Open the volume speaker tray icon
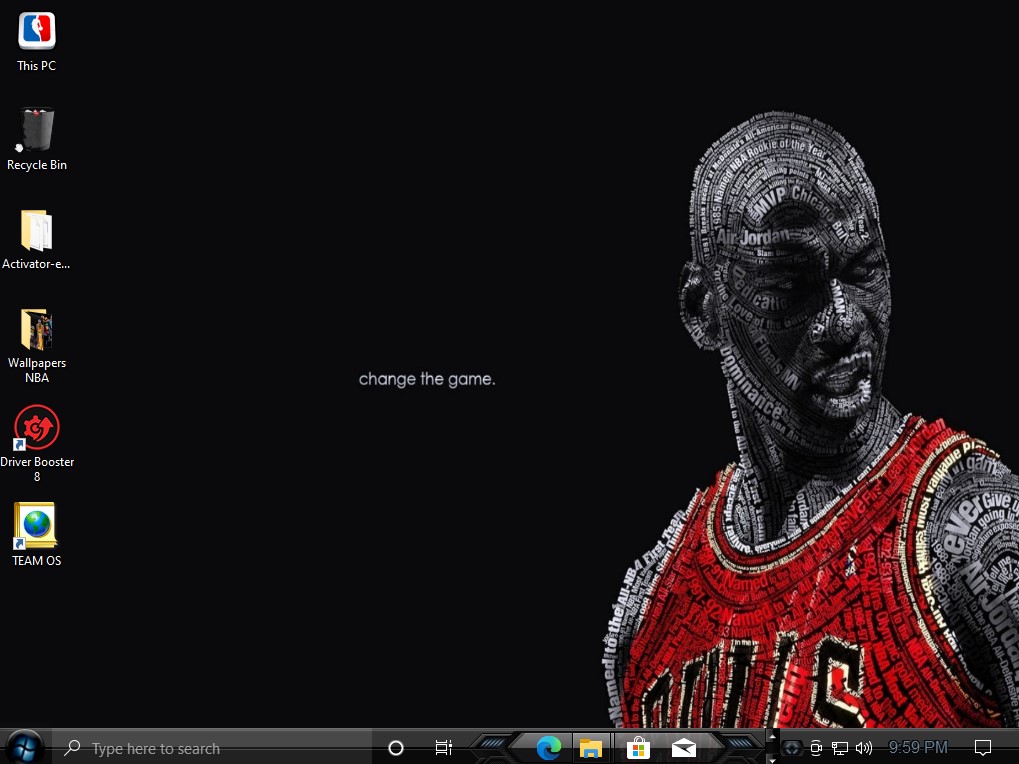The image size is (1019, 764). click(x=864, y=748)
